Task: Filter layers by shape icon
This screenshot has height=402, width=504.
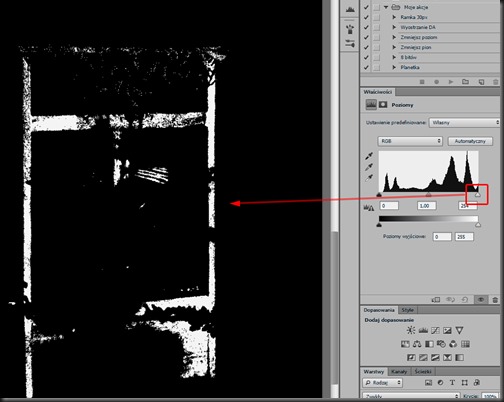Action: pos(465,383)
